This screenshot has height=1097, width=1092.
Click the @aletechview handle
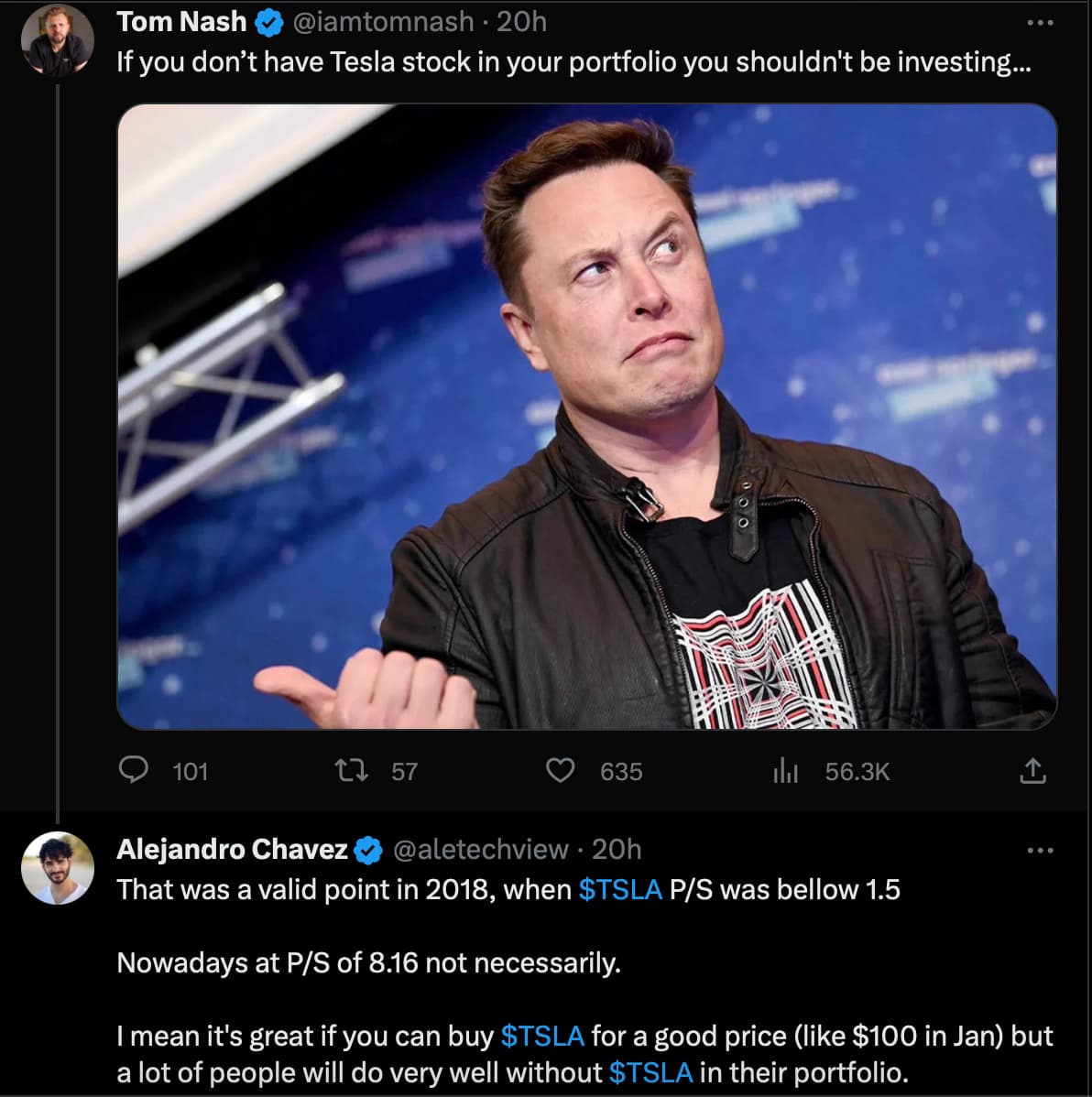coord(480,850)
